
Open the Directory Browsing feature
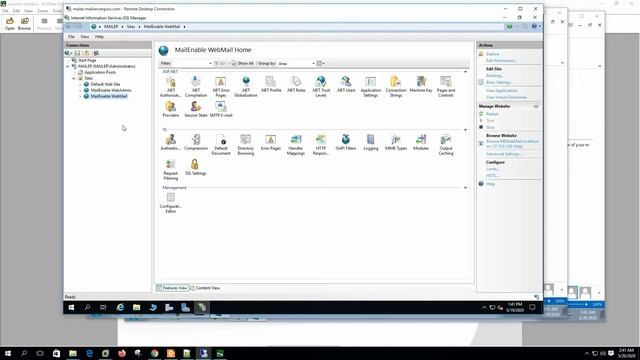click(x=246, y=144)
